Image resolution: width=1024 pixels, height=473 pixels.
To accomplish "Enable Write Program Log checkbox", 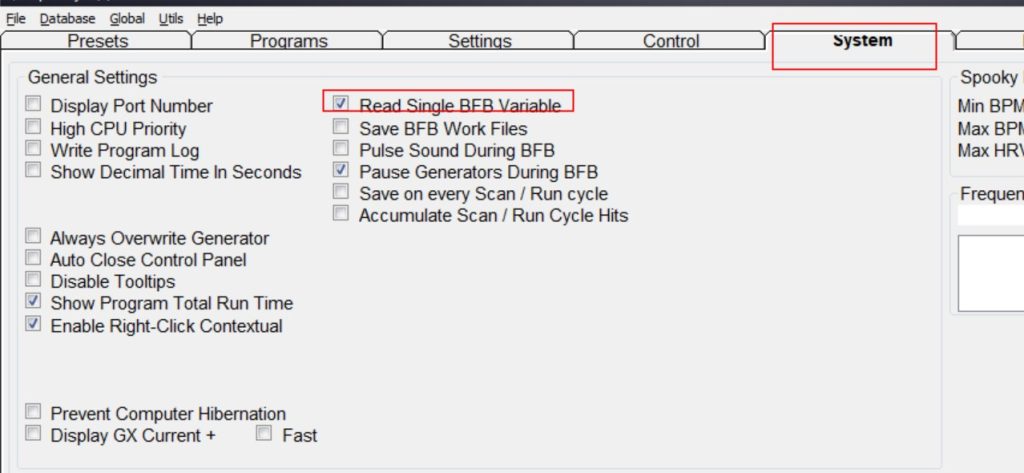I will pyautogui.click(x=34, y=149).
